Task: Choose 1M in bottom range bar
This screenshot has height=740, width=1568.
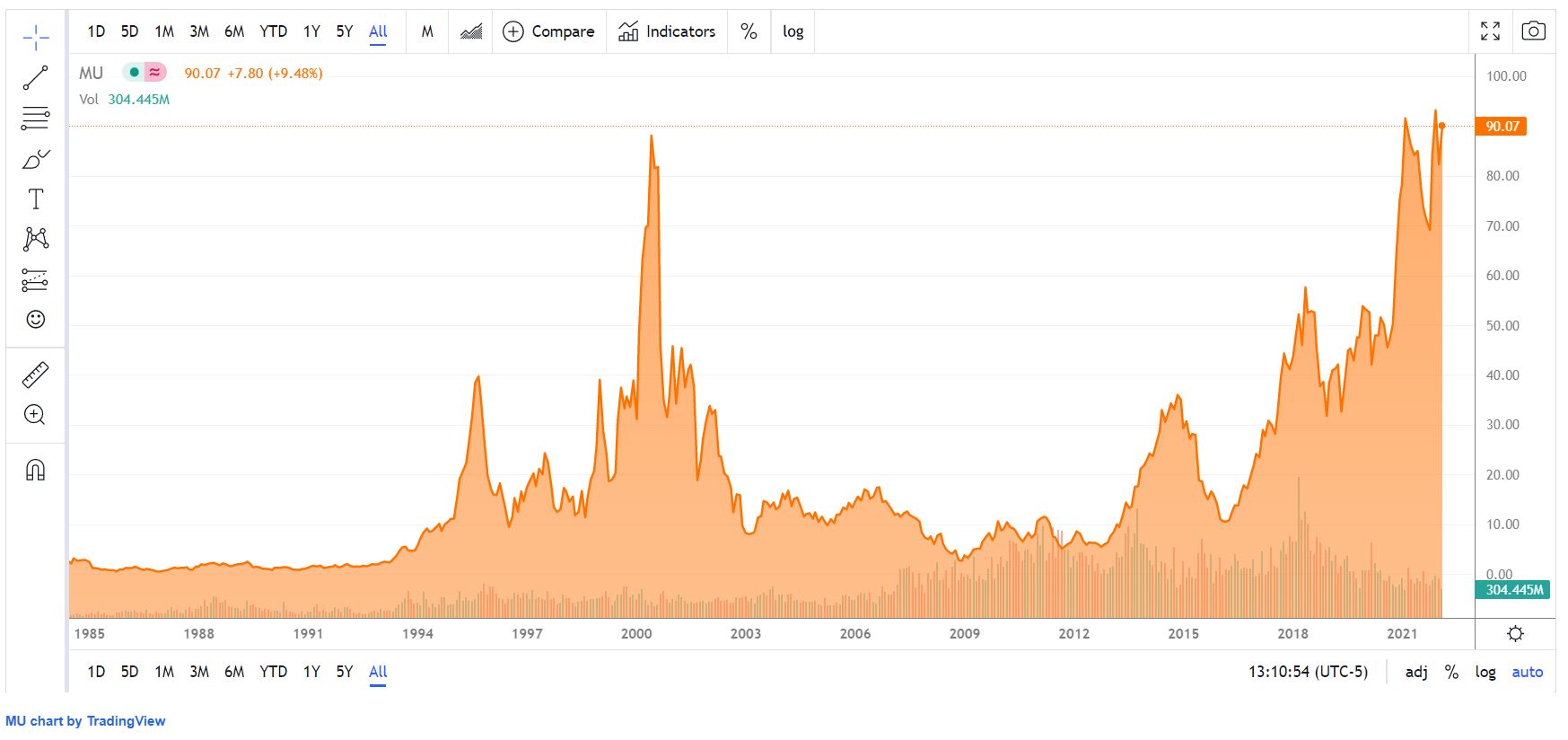Action: pyautogui.click(x=164, y=672)
